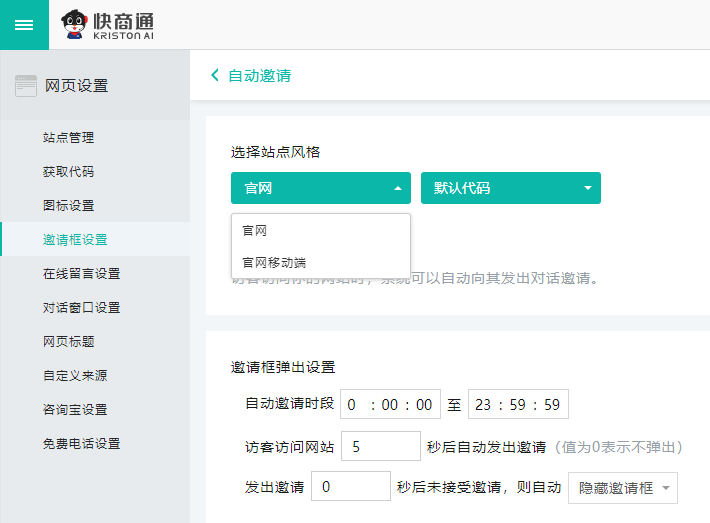This screenshot has width=710, height=523.
Task: Click the 访客访问网站 seconds input field
Action: (x=380, y=446)
